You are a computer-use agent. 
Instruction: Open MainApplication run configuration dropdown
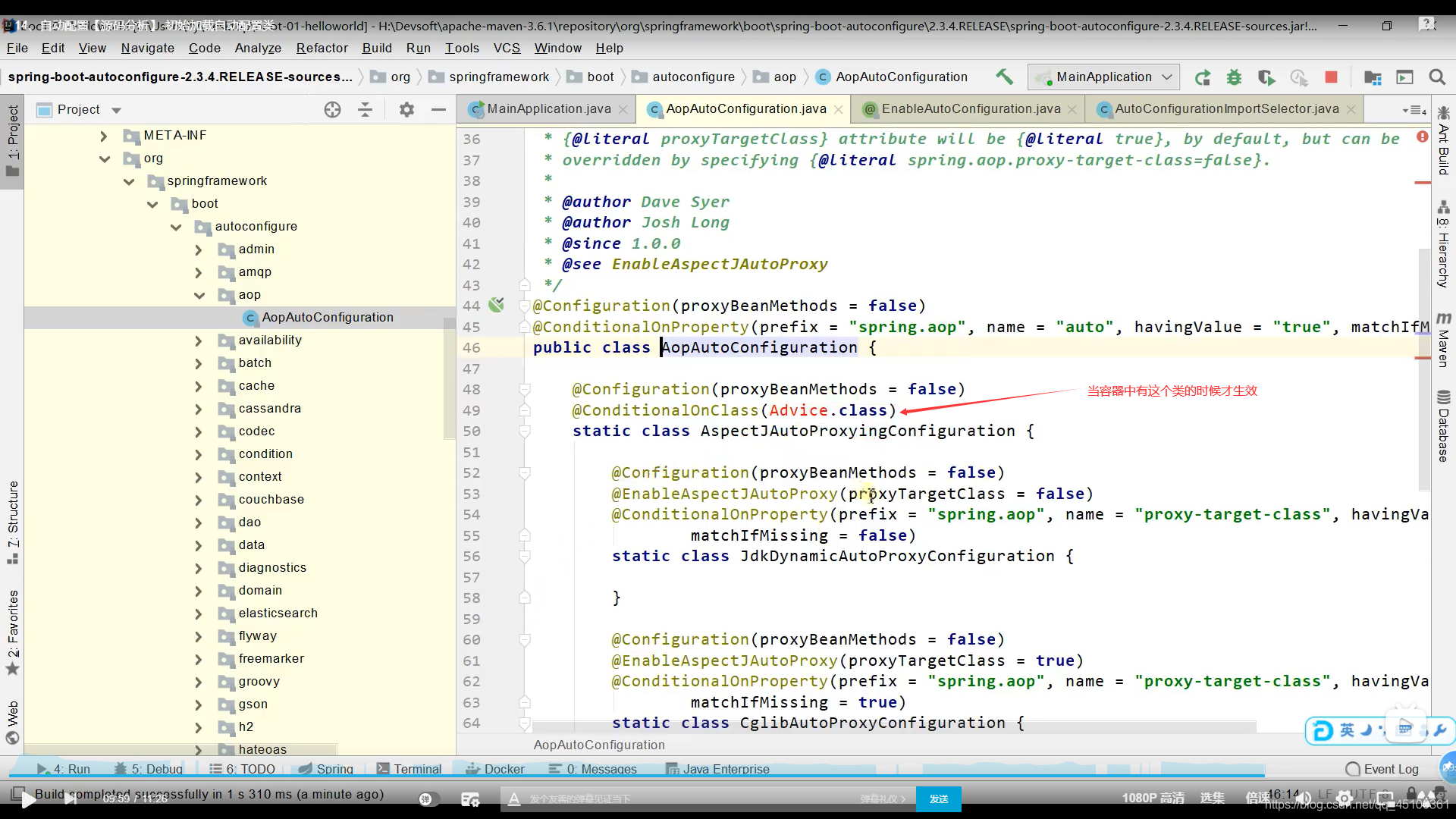pyautogui.click(x=1104, y=77)
